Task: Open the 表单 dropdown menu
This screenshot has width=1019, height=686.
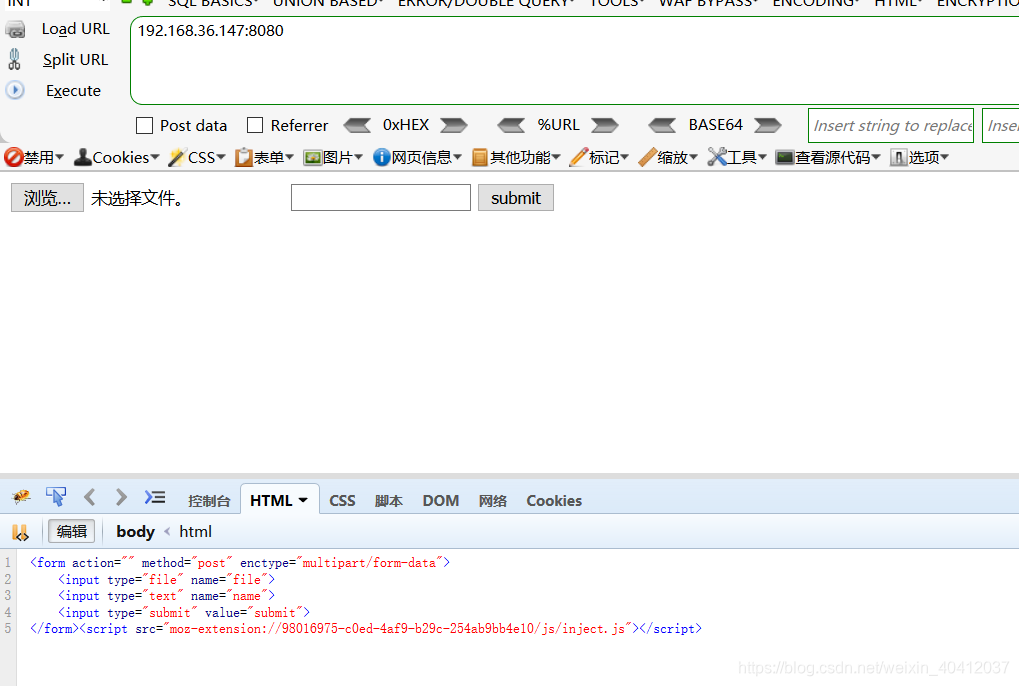Action: click(x=264, y=157)
